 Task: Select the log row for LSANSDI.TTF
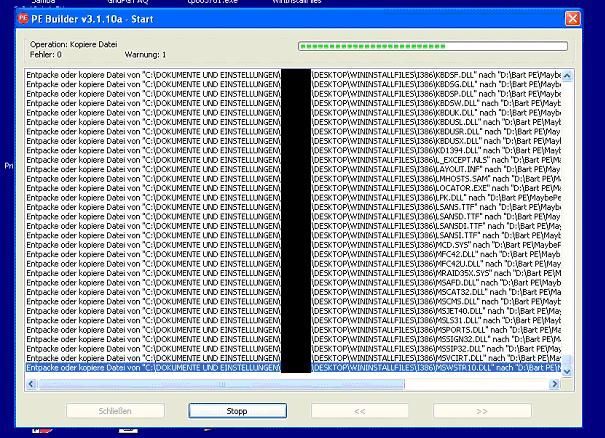tap(293, 226)
